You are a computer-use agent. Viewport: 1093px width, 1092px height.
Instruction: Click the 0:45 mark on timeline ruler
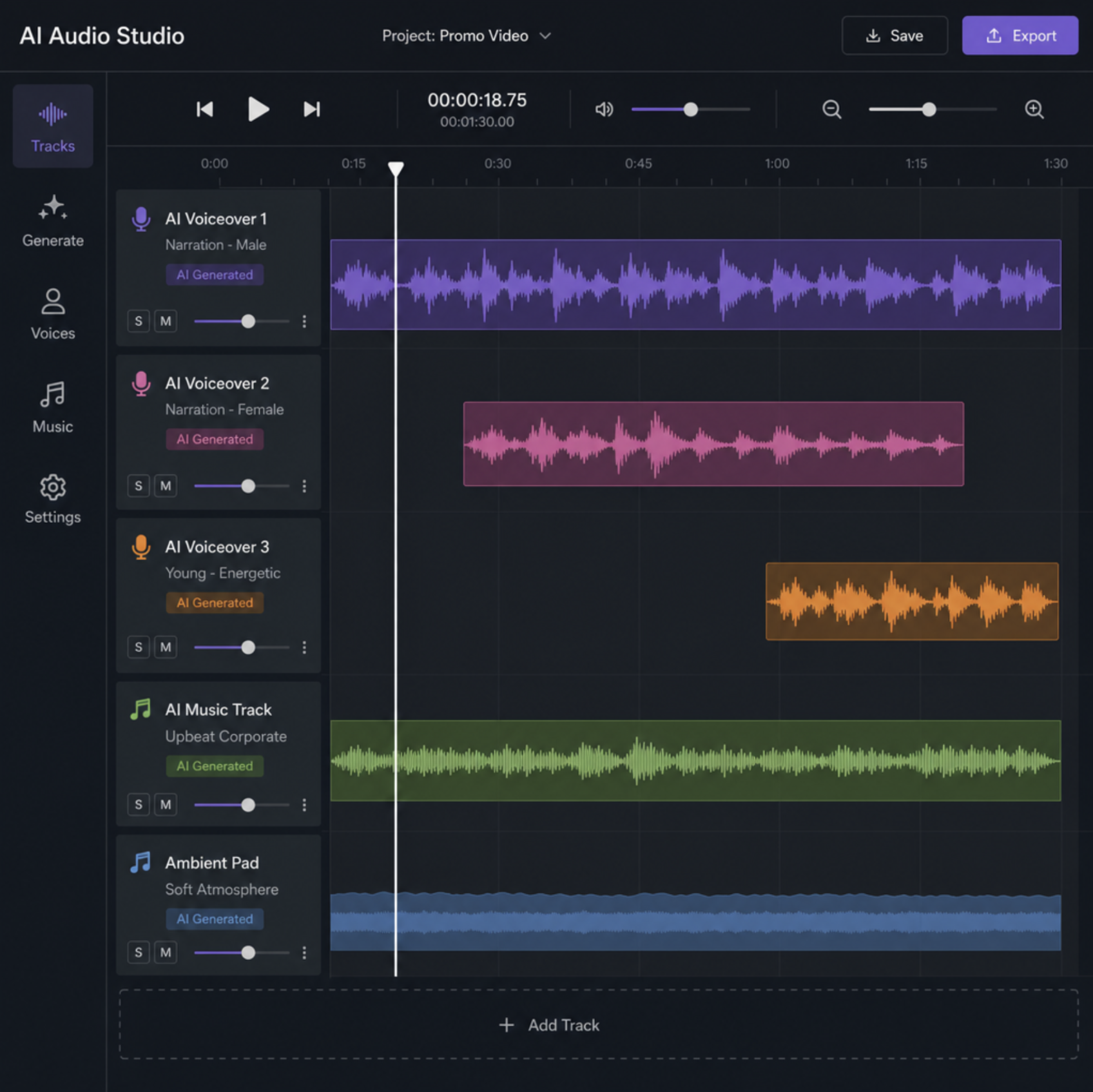coord(638,164)
